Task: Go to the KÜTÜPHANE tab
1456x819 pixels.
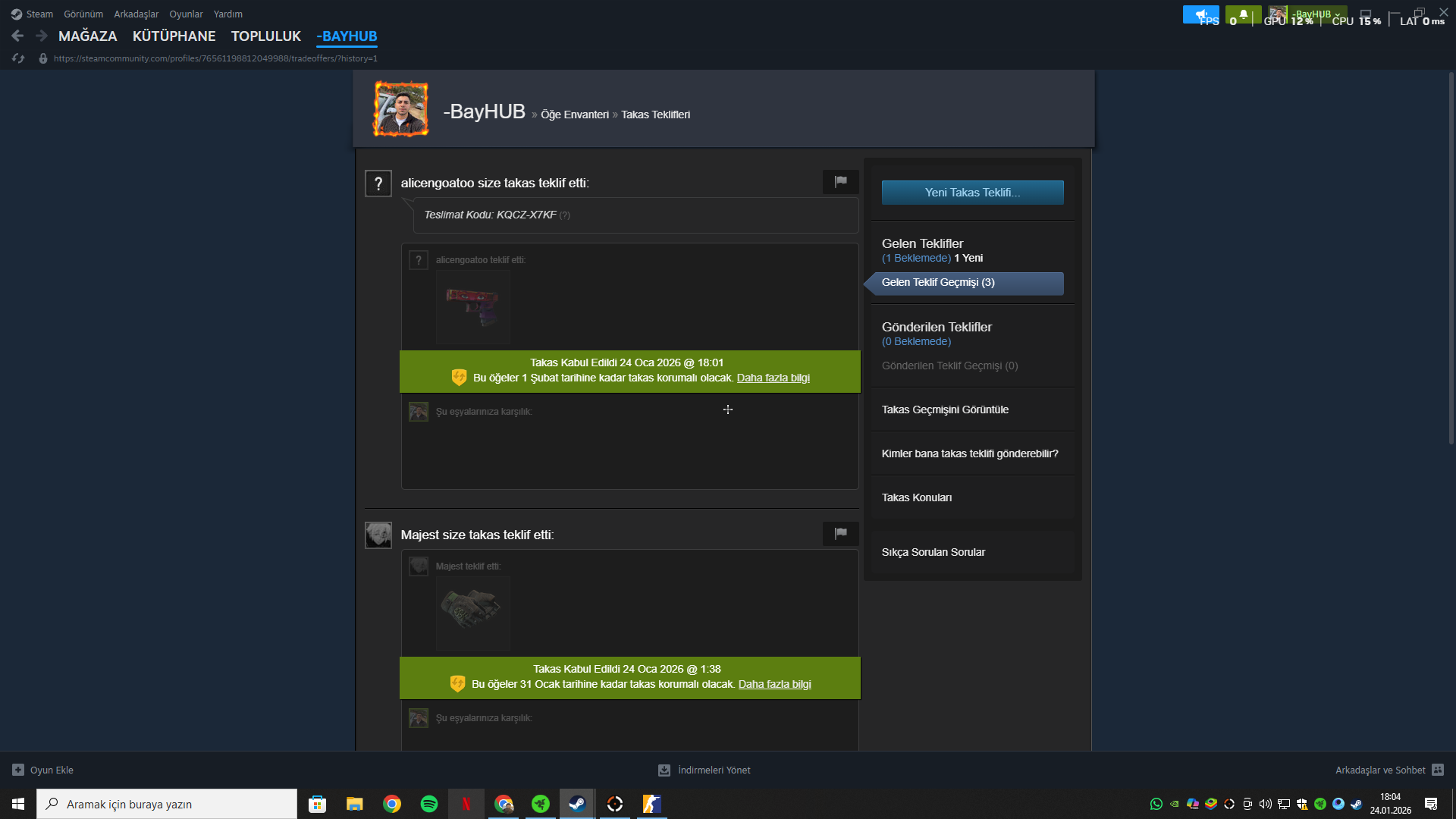Action: [x=174, y=36]
